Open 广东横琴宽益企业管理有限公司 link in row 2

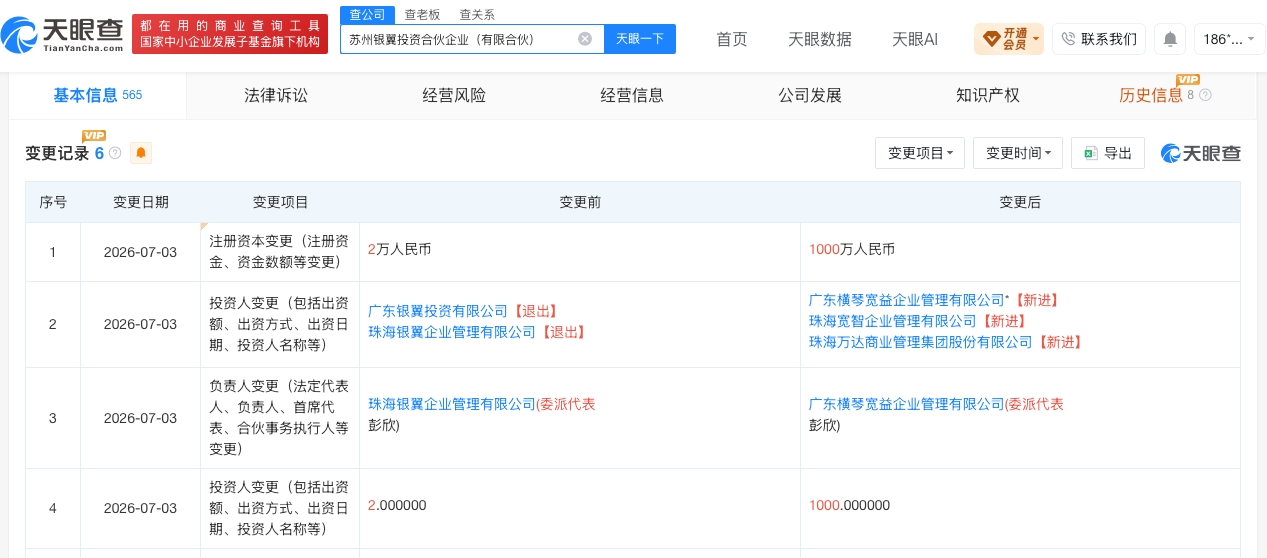click(x=906, y=300)
